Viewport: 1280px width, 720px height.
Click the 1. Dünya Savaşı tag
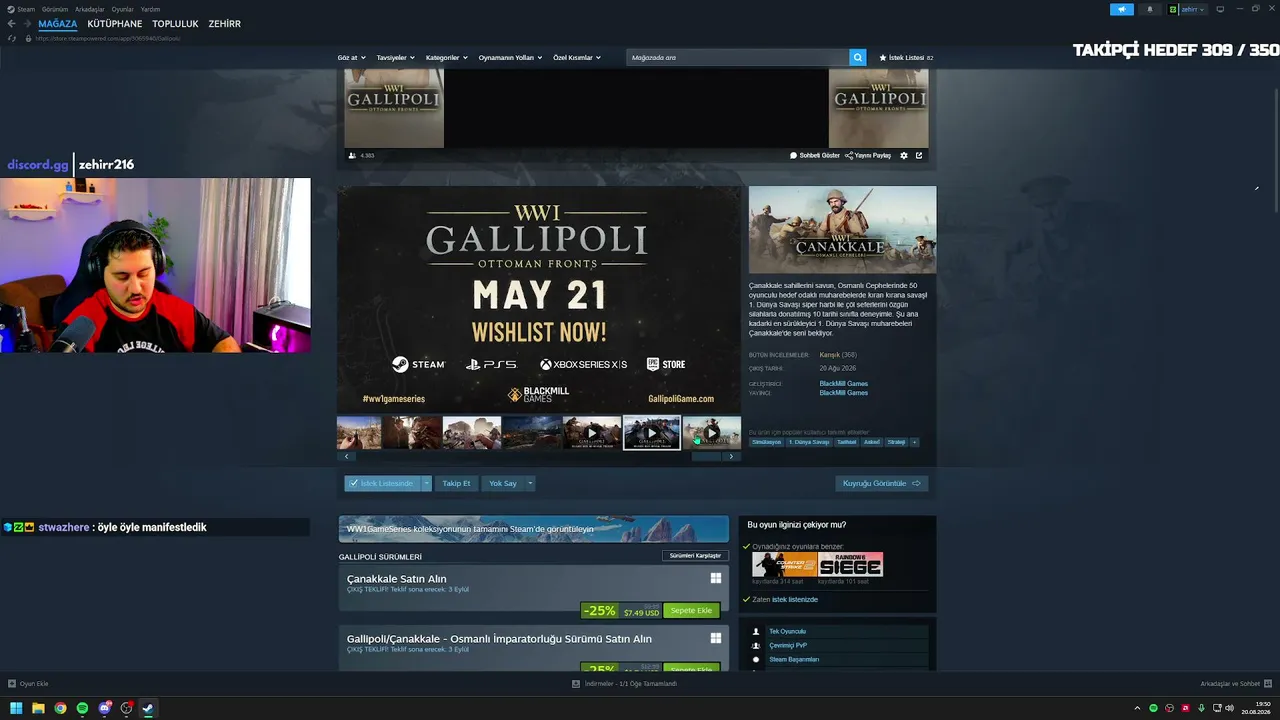pos(809,442)
